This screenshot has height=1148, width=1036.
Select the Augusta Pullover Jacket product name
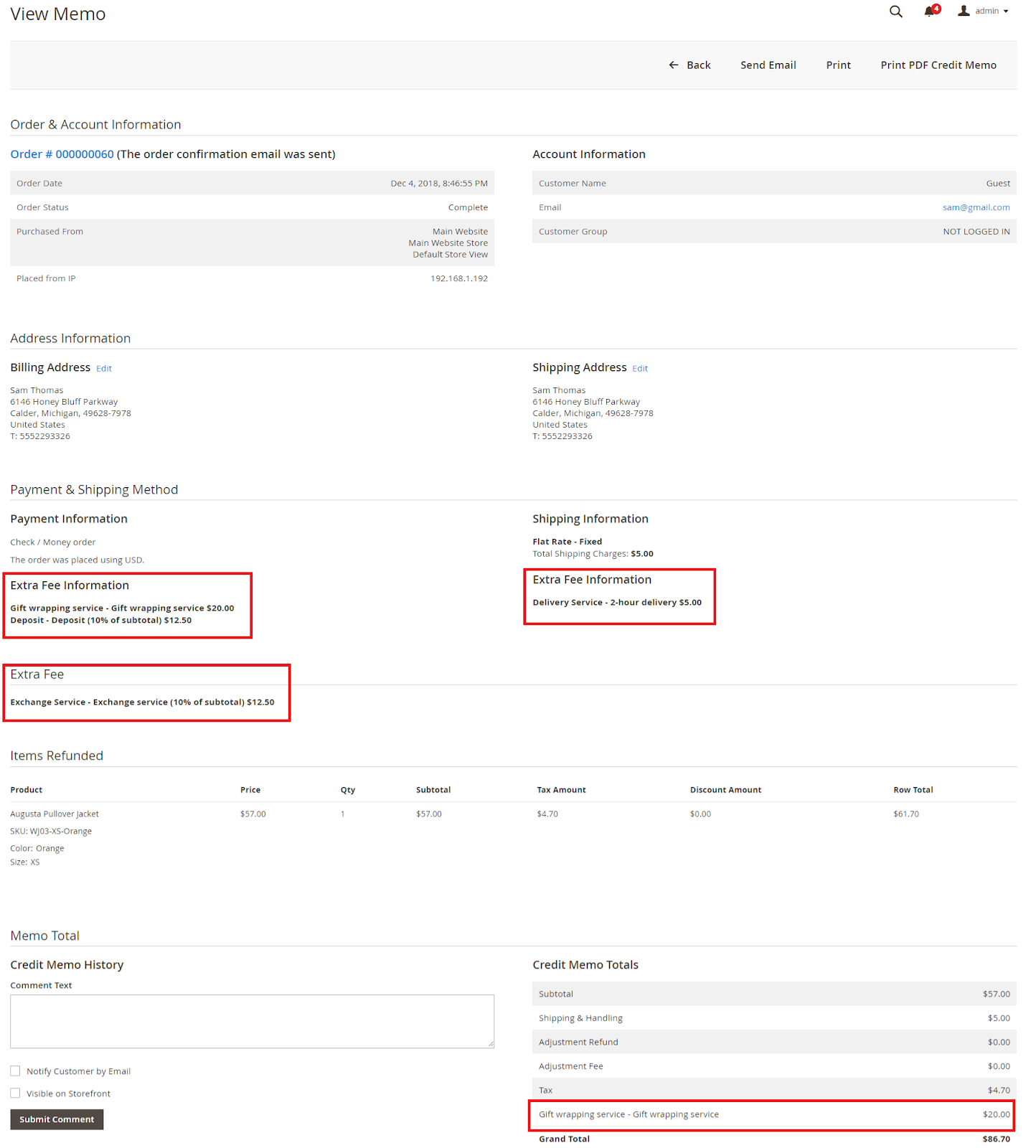(x=55, y=814)
